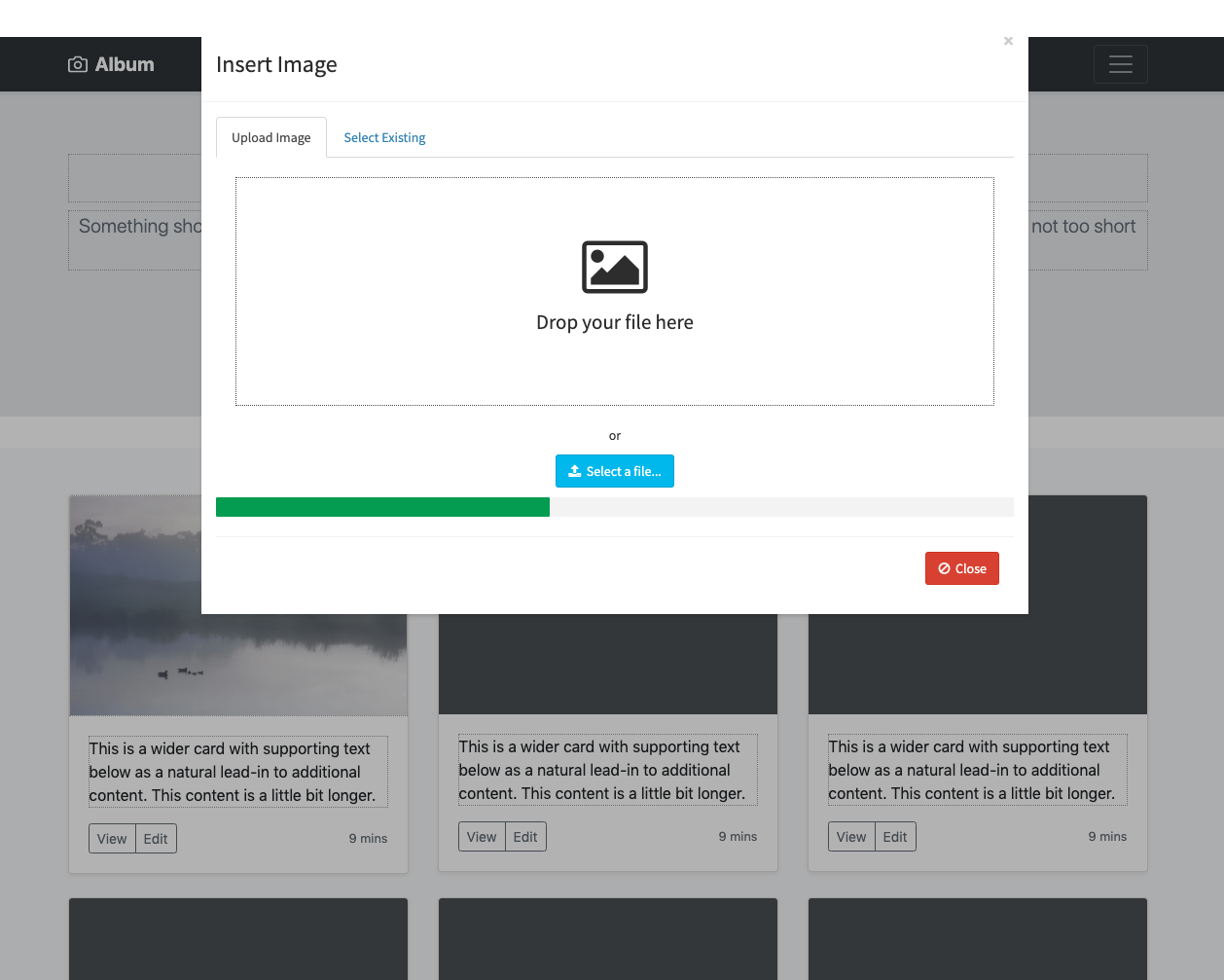
Task: Switch to the Select Existing tab
Action: (384, 137)
